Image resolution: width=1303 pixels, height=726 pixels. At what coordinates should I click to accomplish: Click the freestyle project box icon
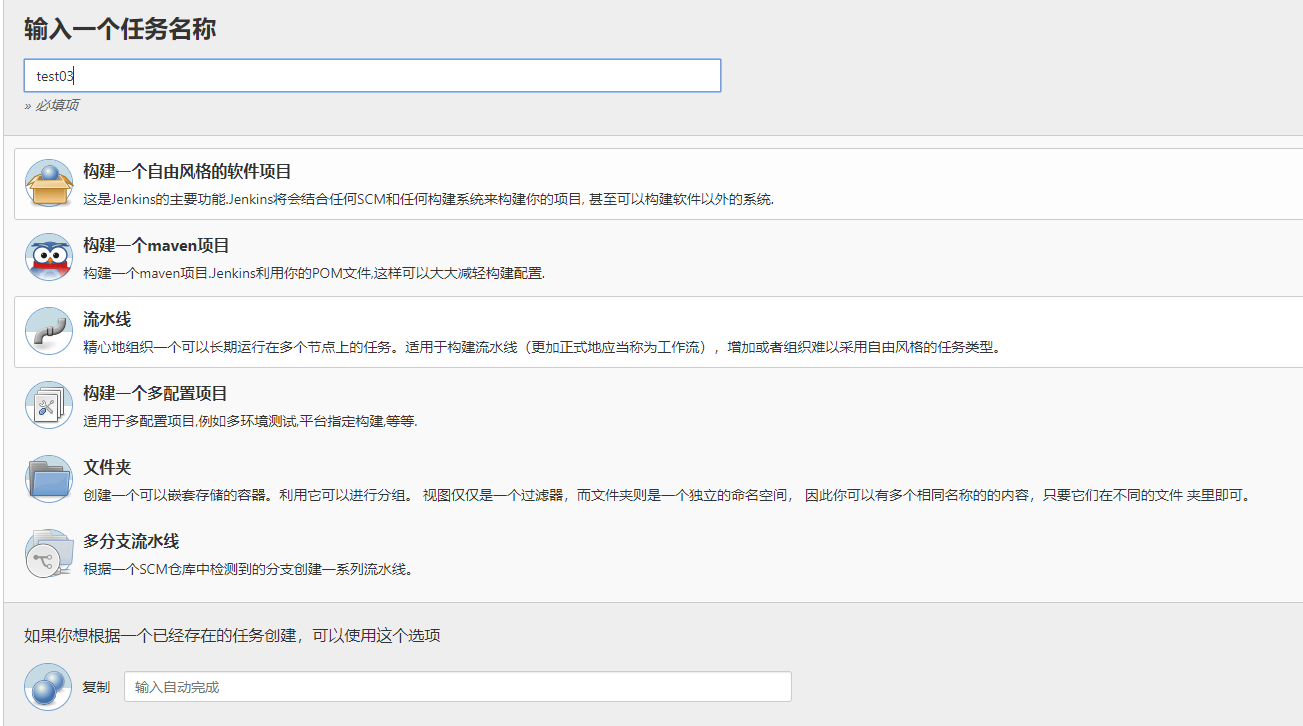pyautogui.click(x=48, y=183)
